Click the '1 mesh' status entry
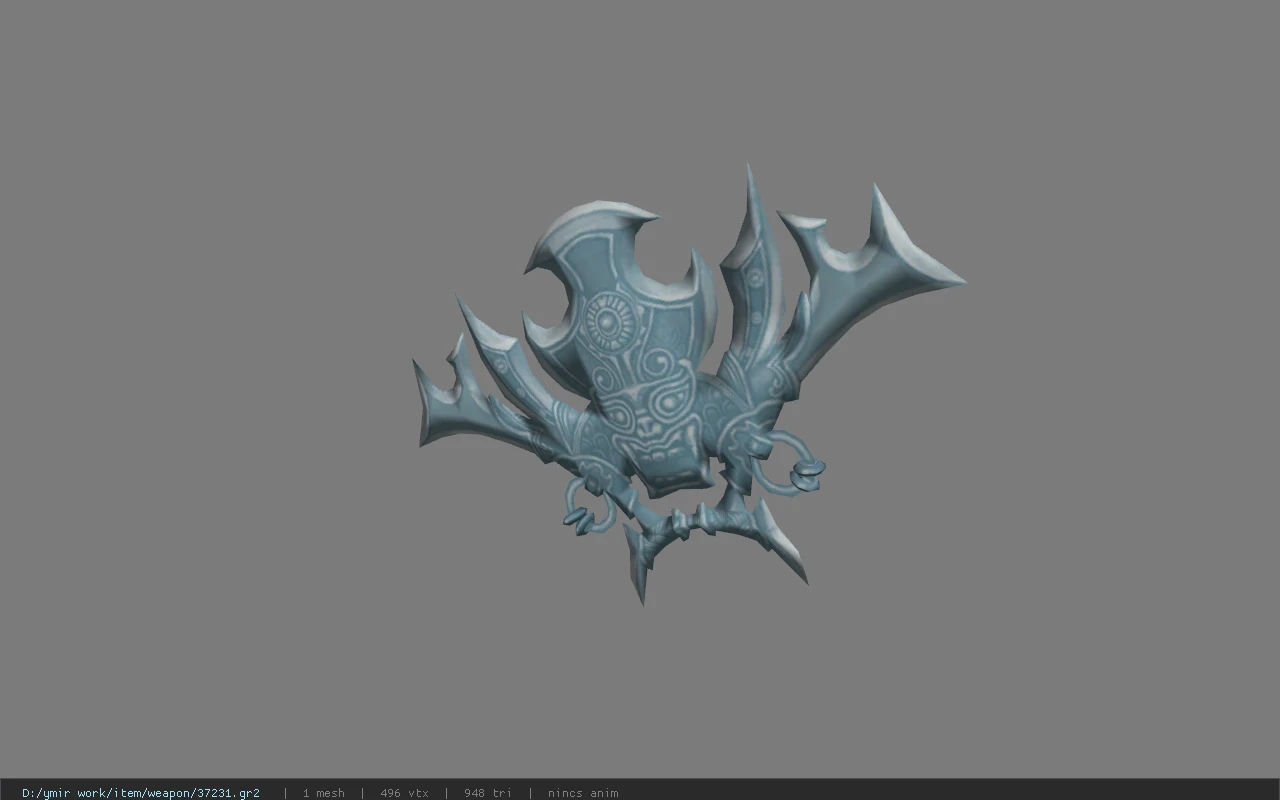Screen dimensions: 1280x800 (x=324, y=793)
